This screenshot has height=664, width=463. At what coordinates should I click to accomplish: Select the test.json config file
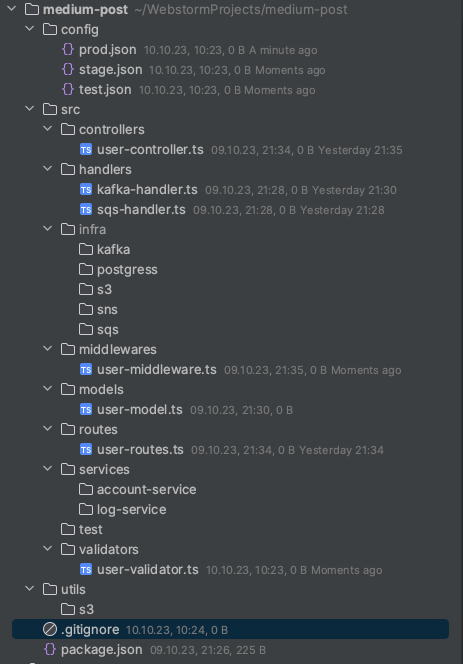[x=105, y=90]
